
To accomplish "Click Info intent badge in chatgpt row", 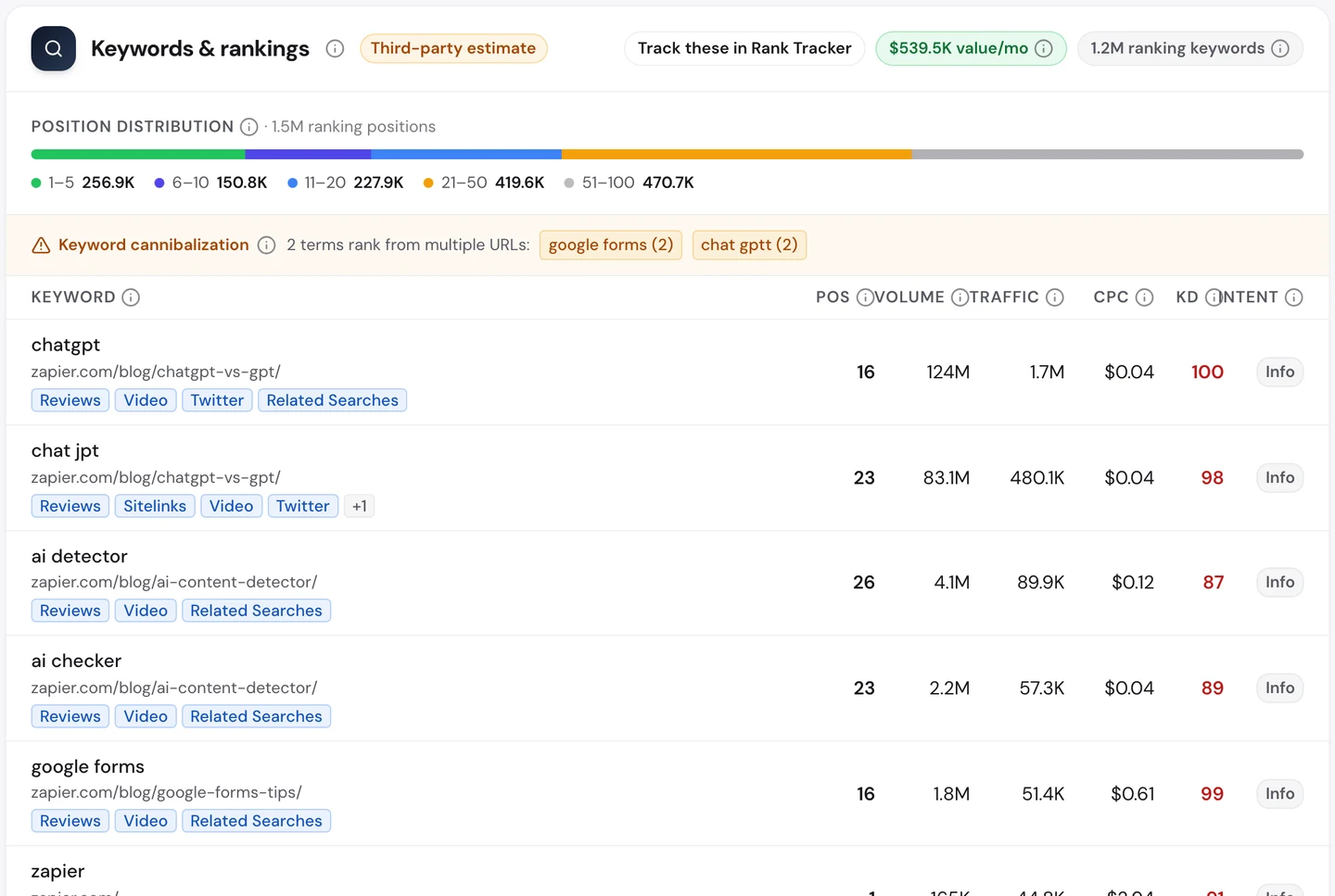I will (x=1279, y=372).
